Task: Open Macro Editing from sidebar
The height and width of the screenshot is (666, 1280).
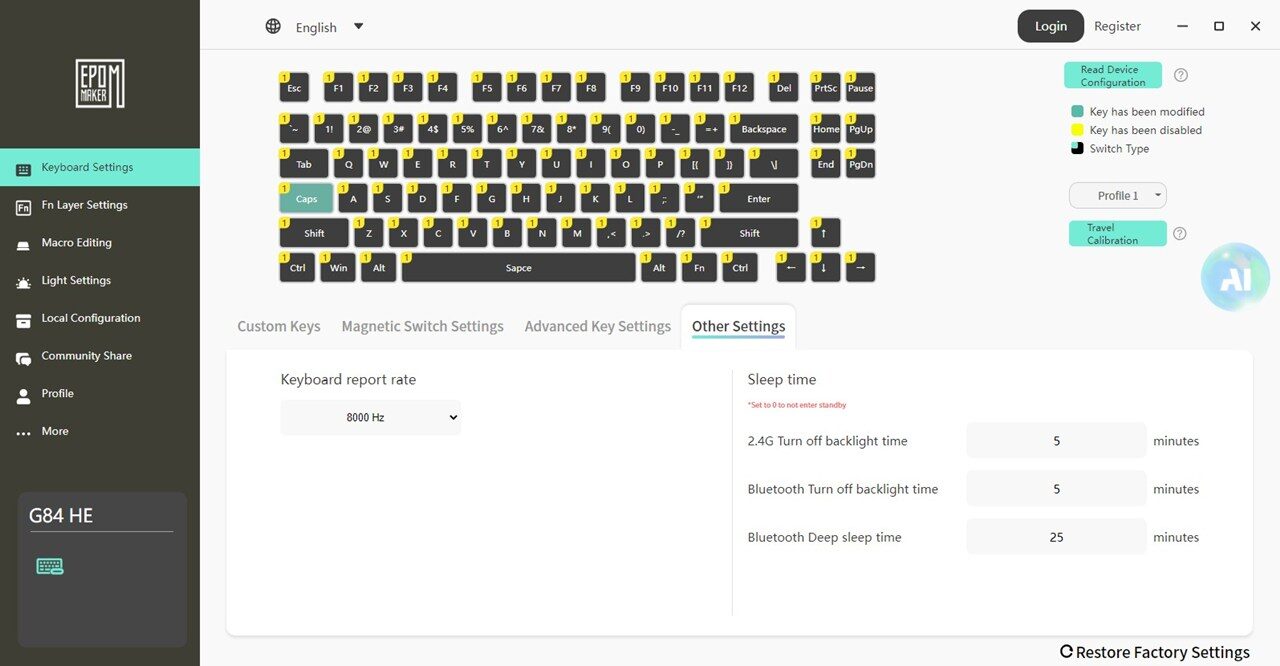Action: click(x=76, y=243)
